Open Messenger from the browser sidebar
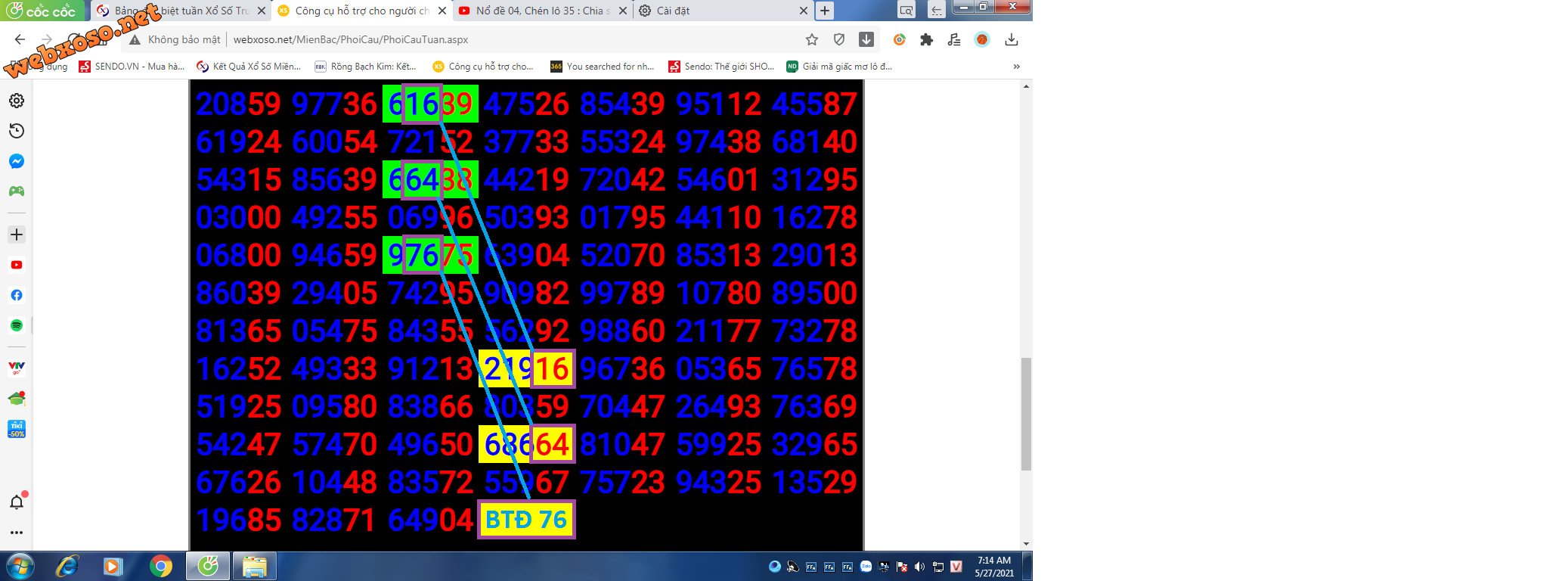Viewport: 1568px width, 581px height. pyautogui.click(x=17, y=161)
